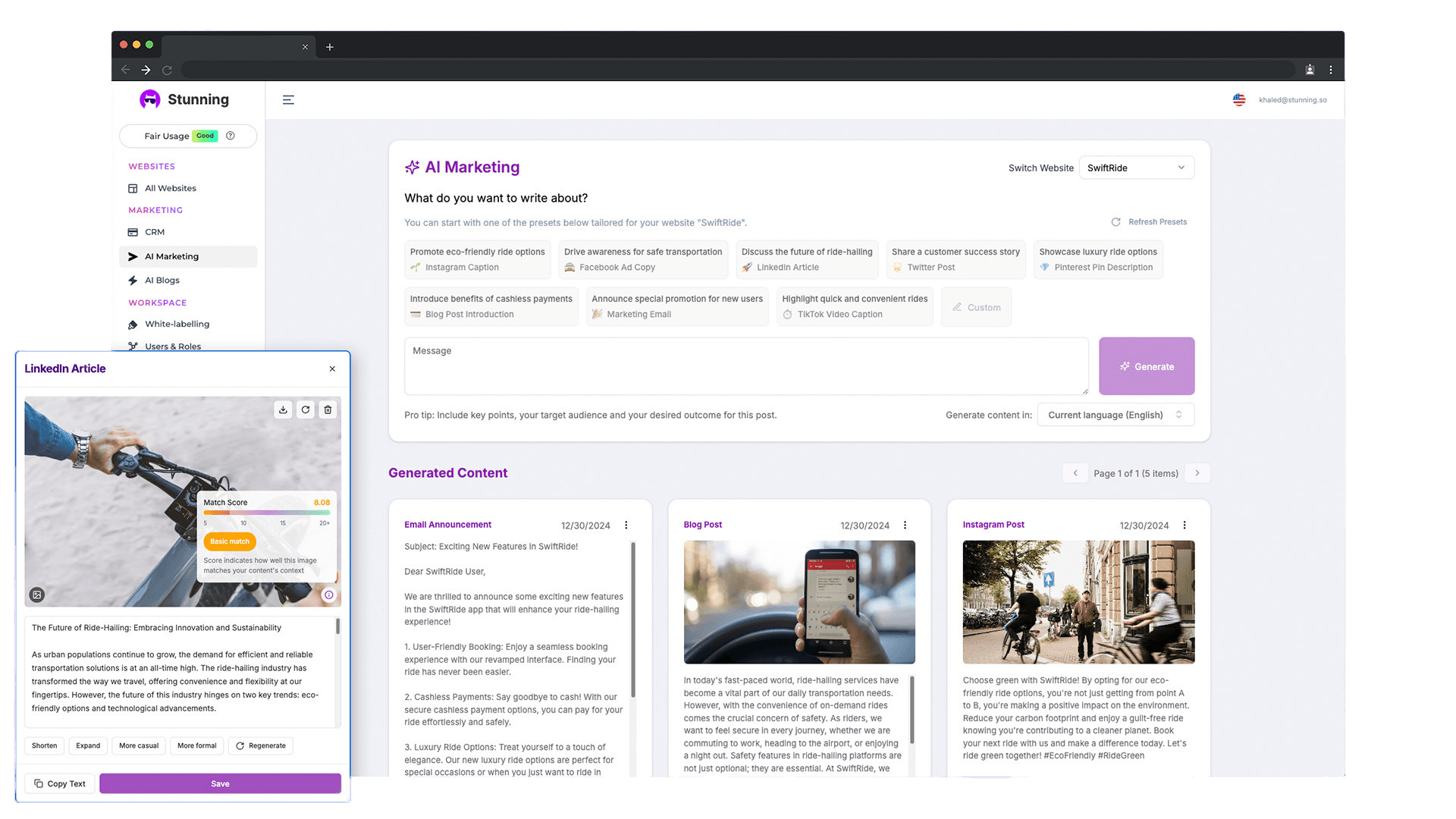
Task: Click Regenerate for the article text
Action: coord(261,746)
